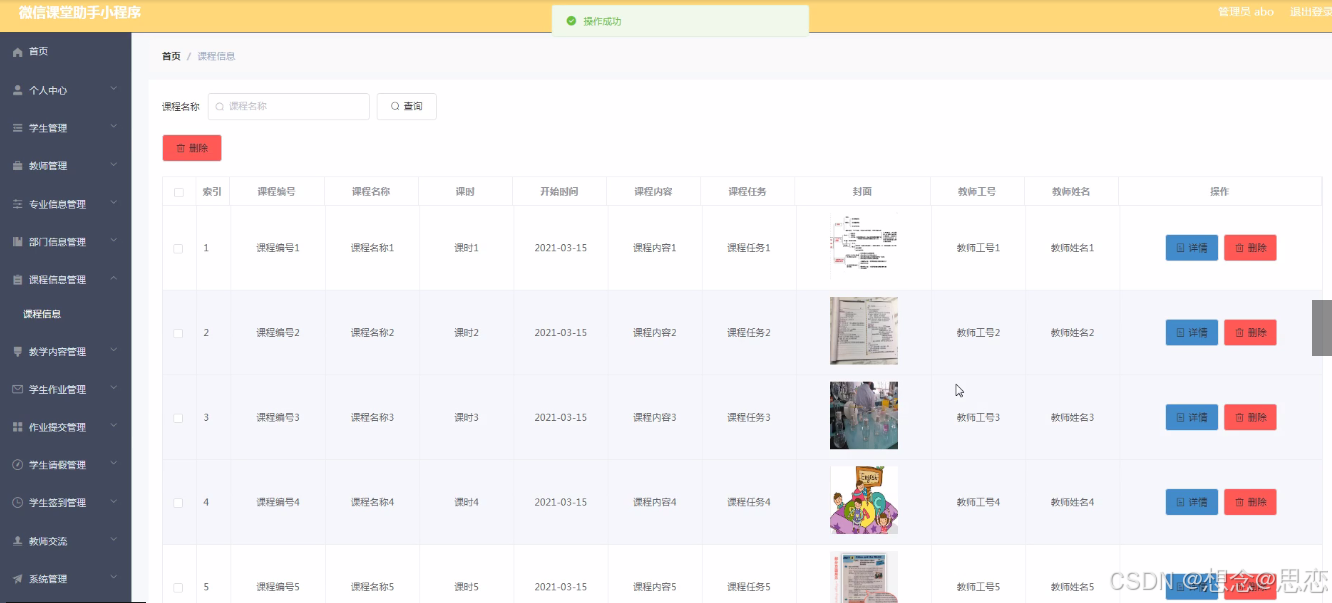Tick the checkbox for row 课程编号1
This screenshot has width=1332, height=603.
pyautogui.click(x=179, y=248)
